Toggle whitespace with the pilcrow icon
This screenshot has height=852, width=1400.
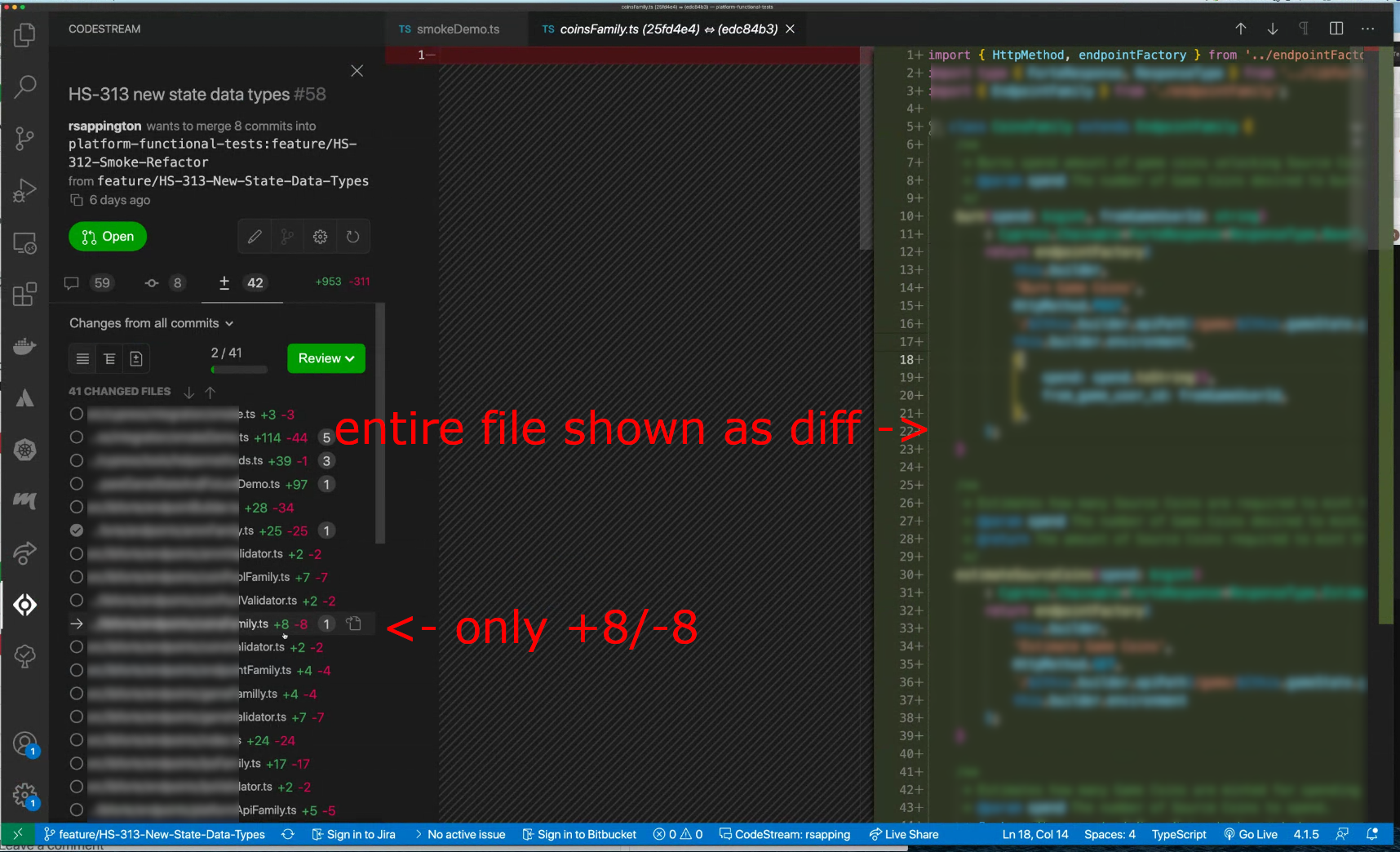[x=1304, y=29]
